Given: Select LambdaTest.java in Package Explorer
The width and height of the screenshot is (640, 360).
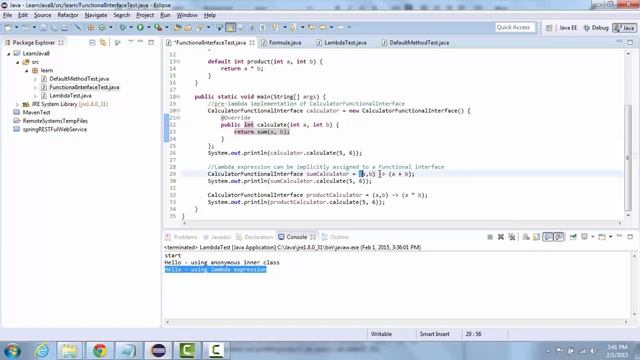Looking at the screenshot, I should [70, 96].
